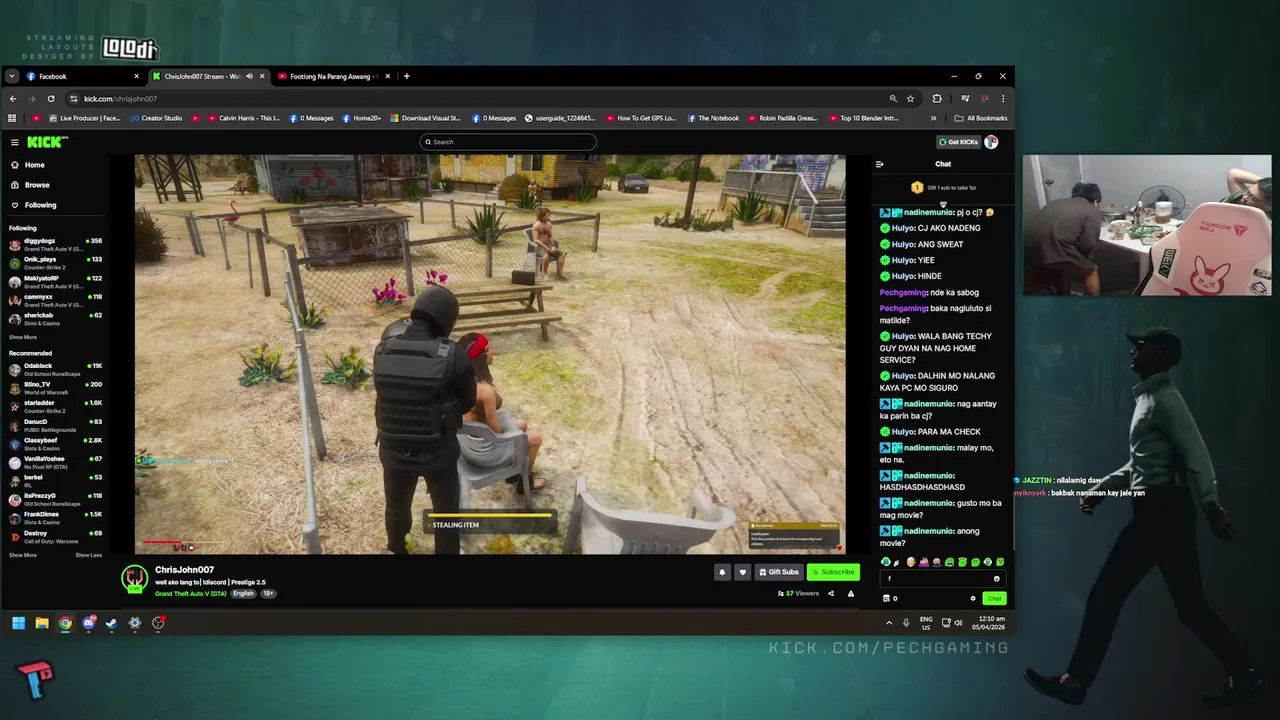Viewport: 1280px width, 720px height.
Task: Open emoji picker in chat input
Action: 996,579
